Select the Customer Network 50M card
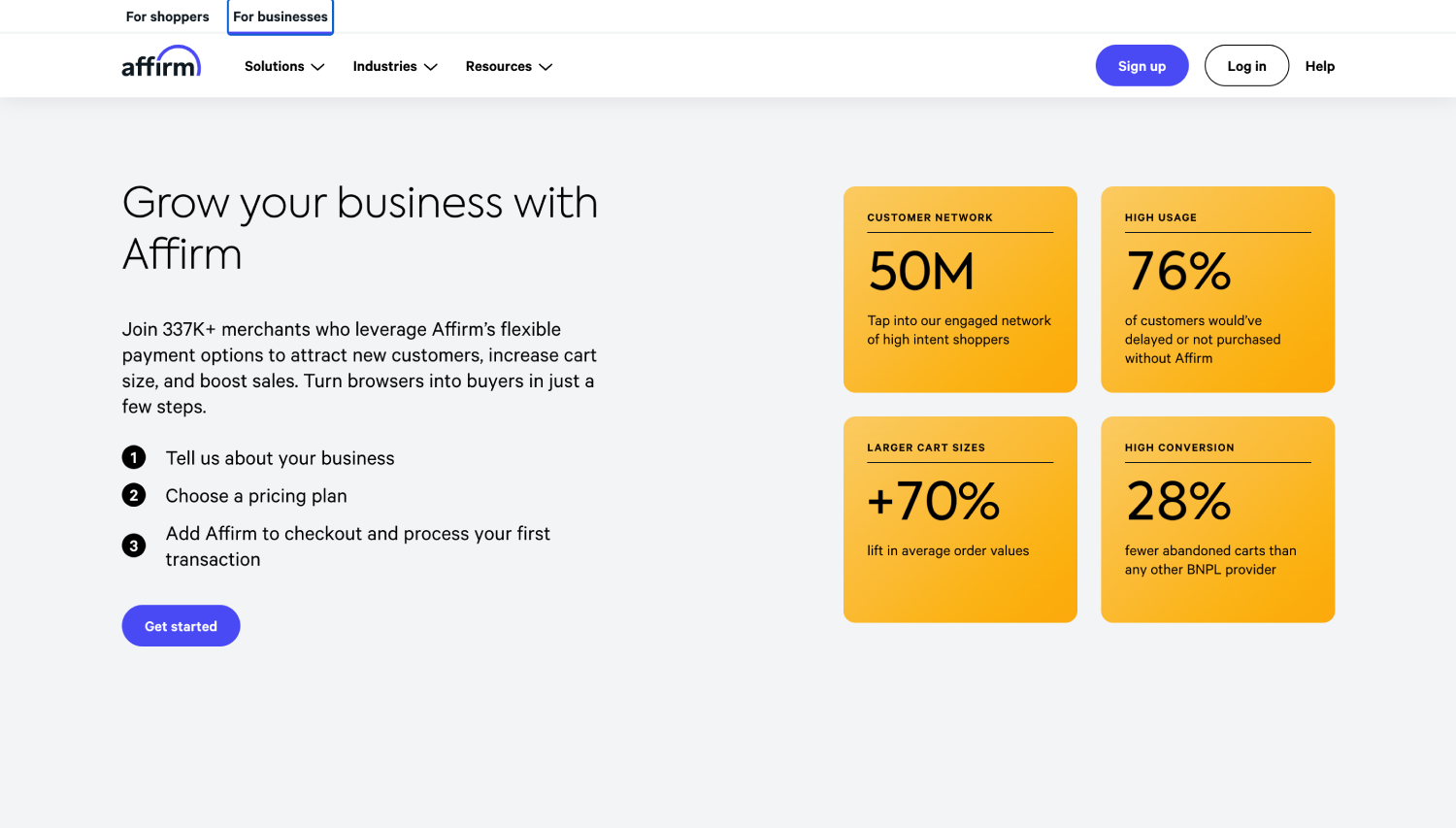1456x828 pixels. 960,289
